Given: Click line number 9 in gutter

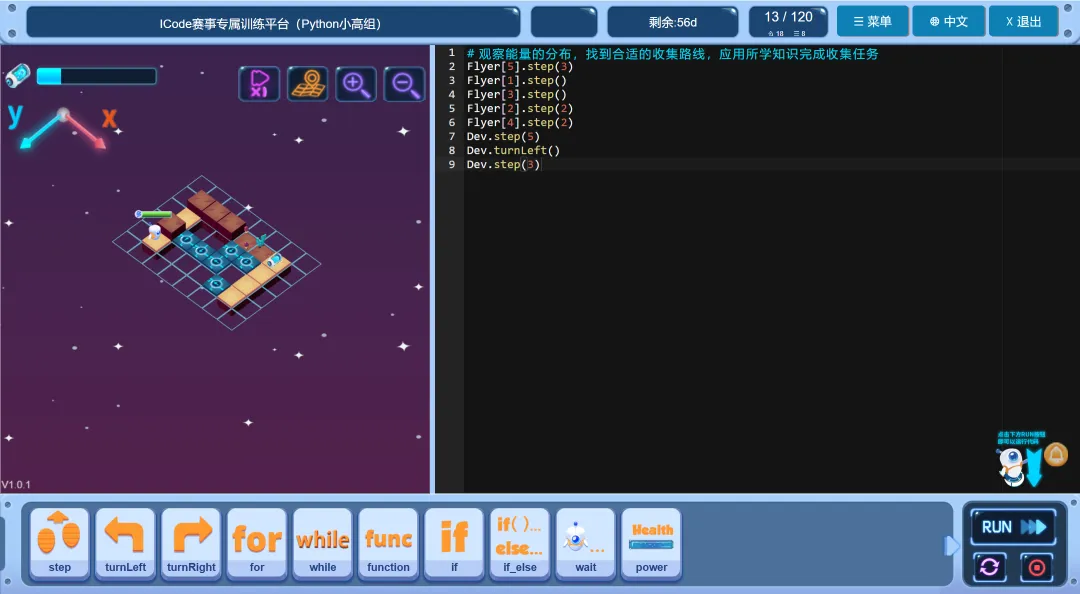Looking at the screenshot, I should [x=451, y=165].
